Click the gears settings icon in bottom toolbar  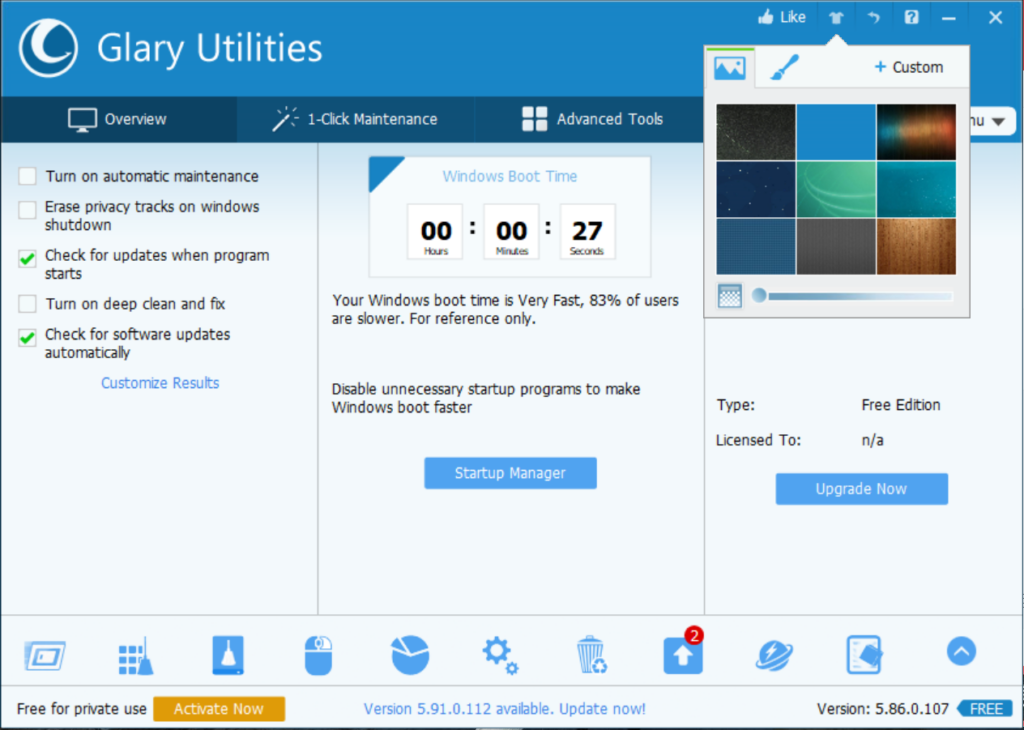click(x=499, y=654)
